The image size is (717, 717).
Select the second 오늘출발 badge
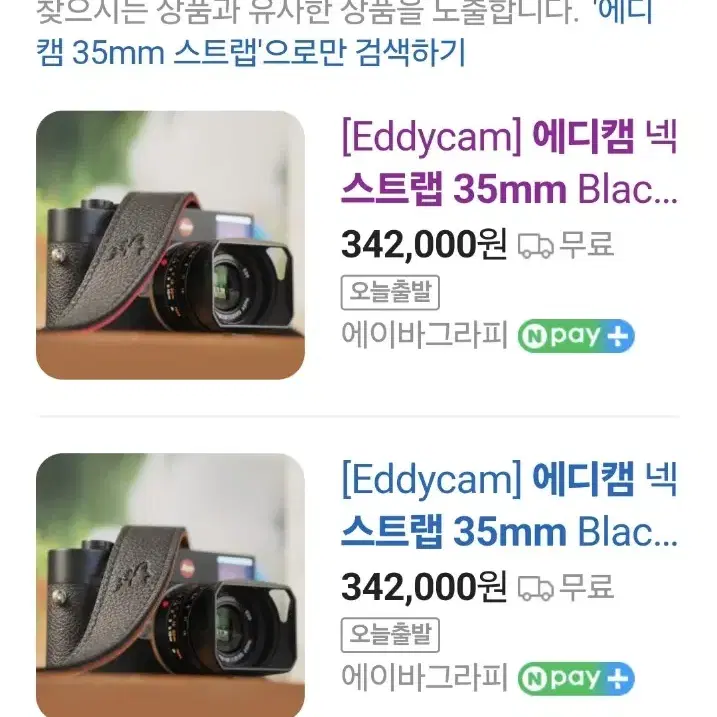390,635
